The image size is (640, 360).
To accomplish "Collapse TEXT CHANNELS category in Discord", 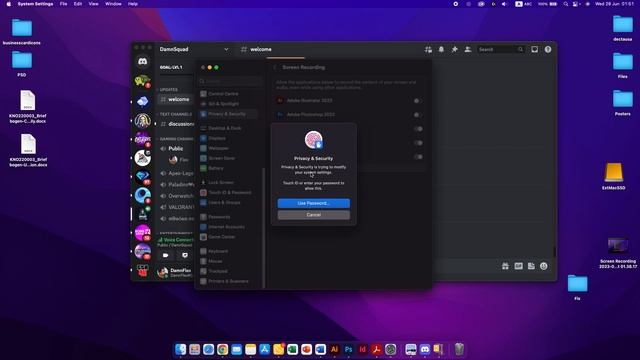I will (175, 114).
